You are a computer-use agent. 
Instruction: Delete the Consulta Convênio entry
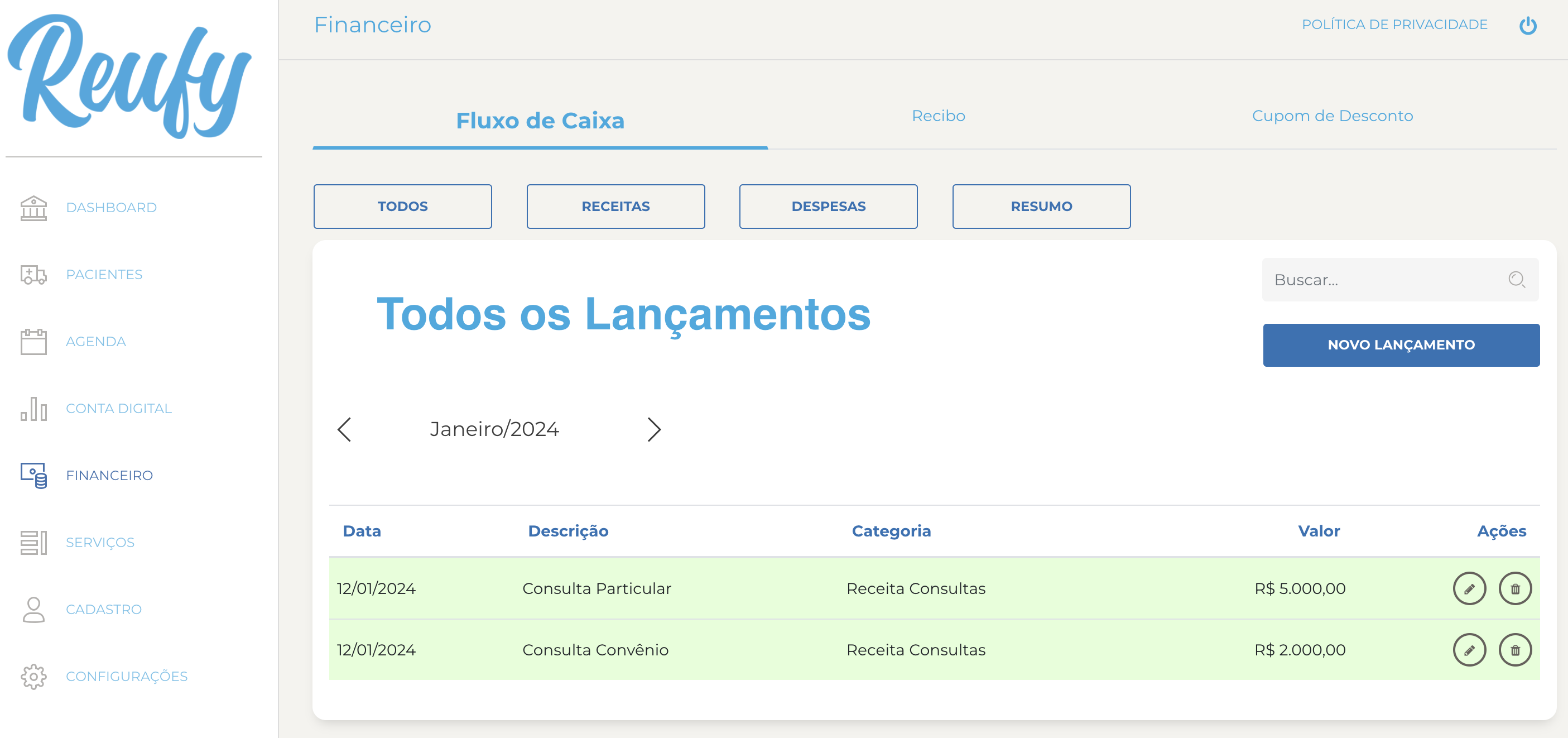click(1515, 650)
